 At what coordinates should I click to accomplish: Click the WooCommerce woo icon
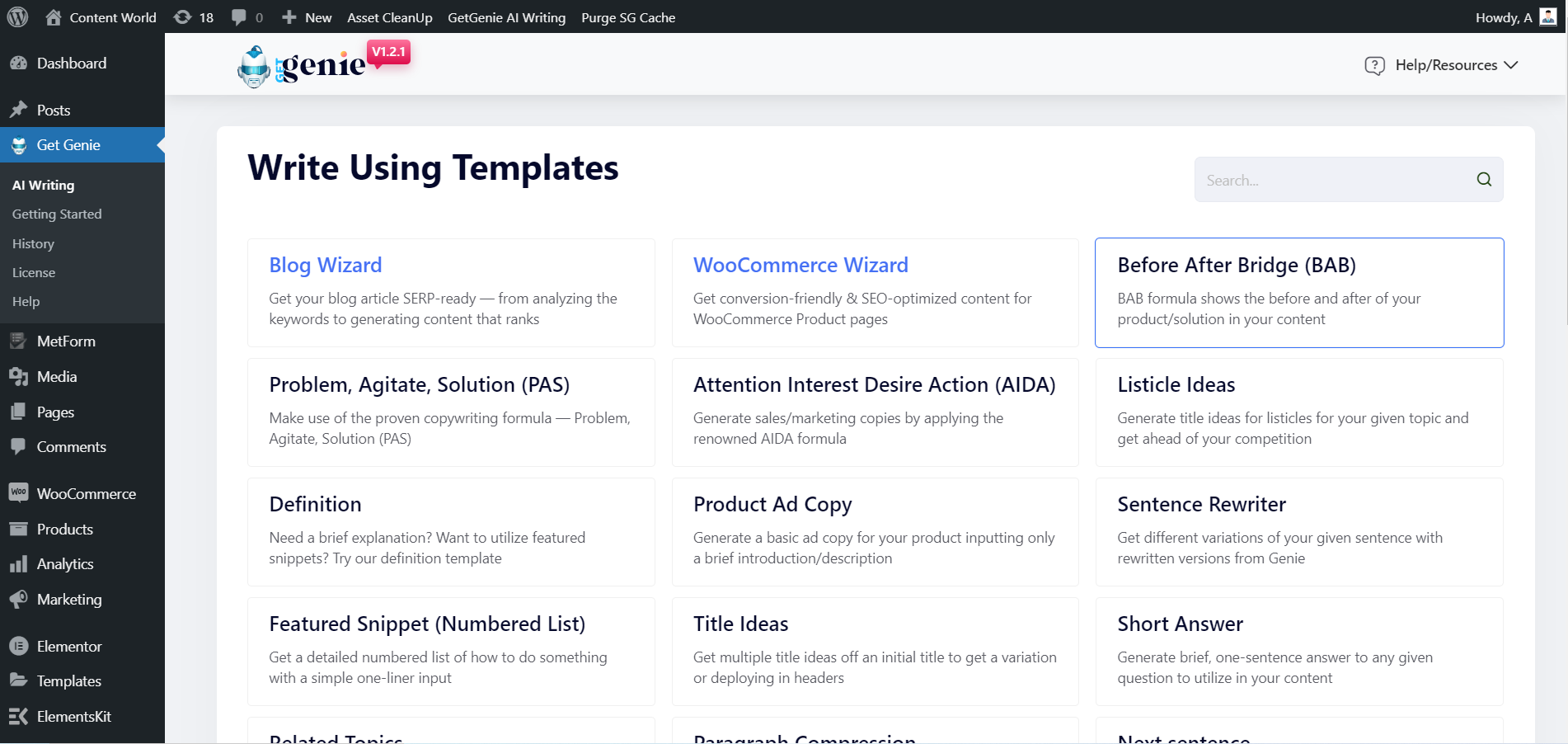click(19, 492)
